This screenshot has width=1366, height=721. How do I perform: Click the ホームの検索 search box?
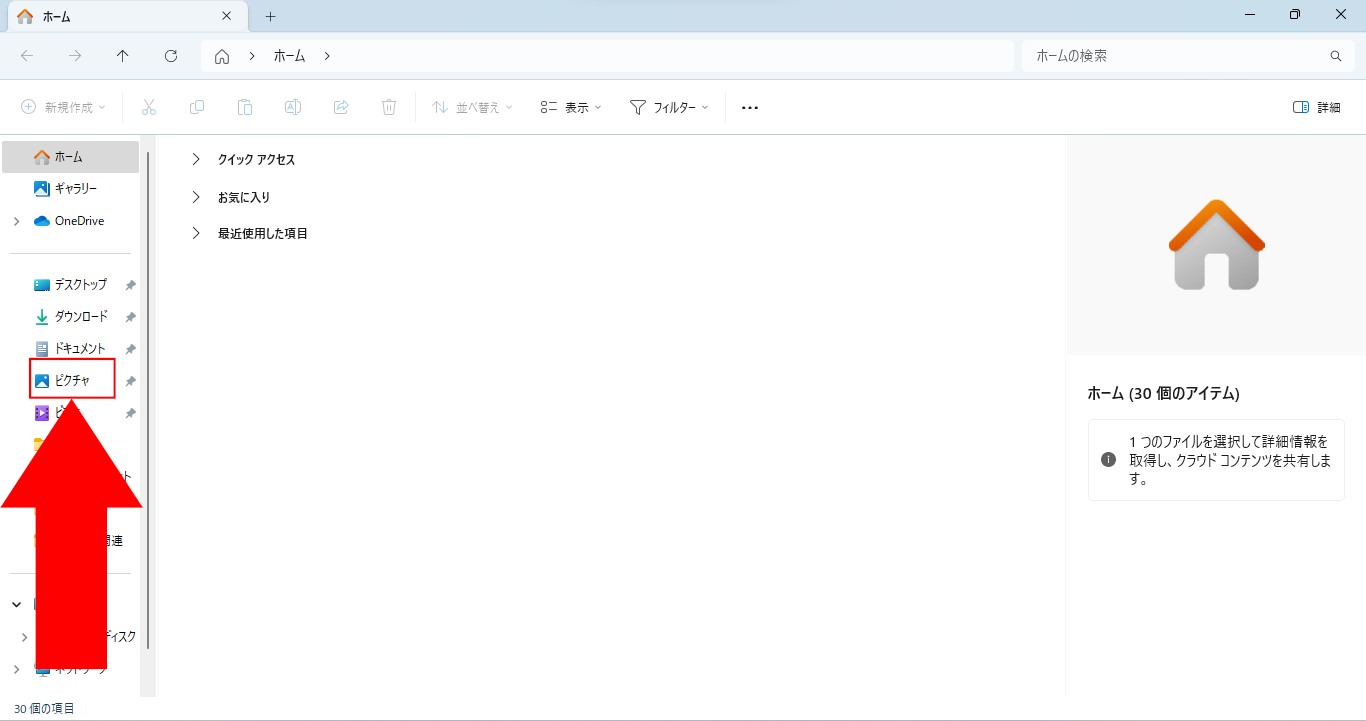[1175, 56]
